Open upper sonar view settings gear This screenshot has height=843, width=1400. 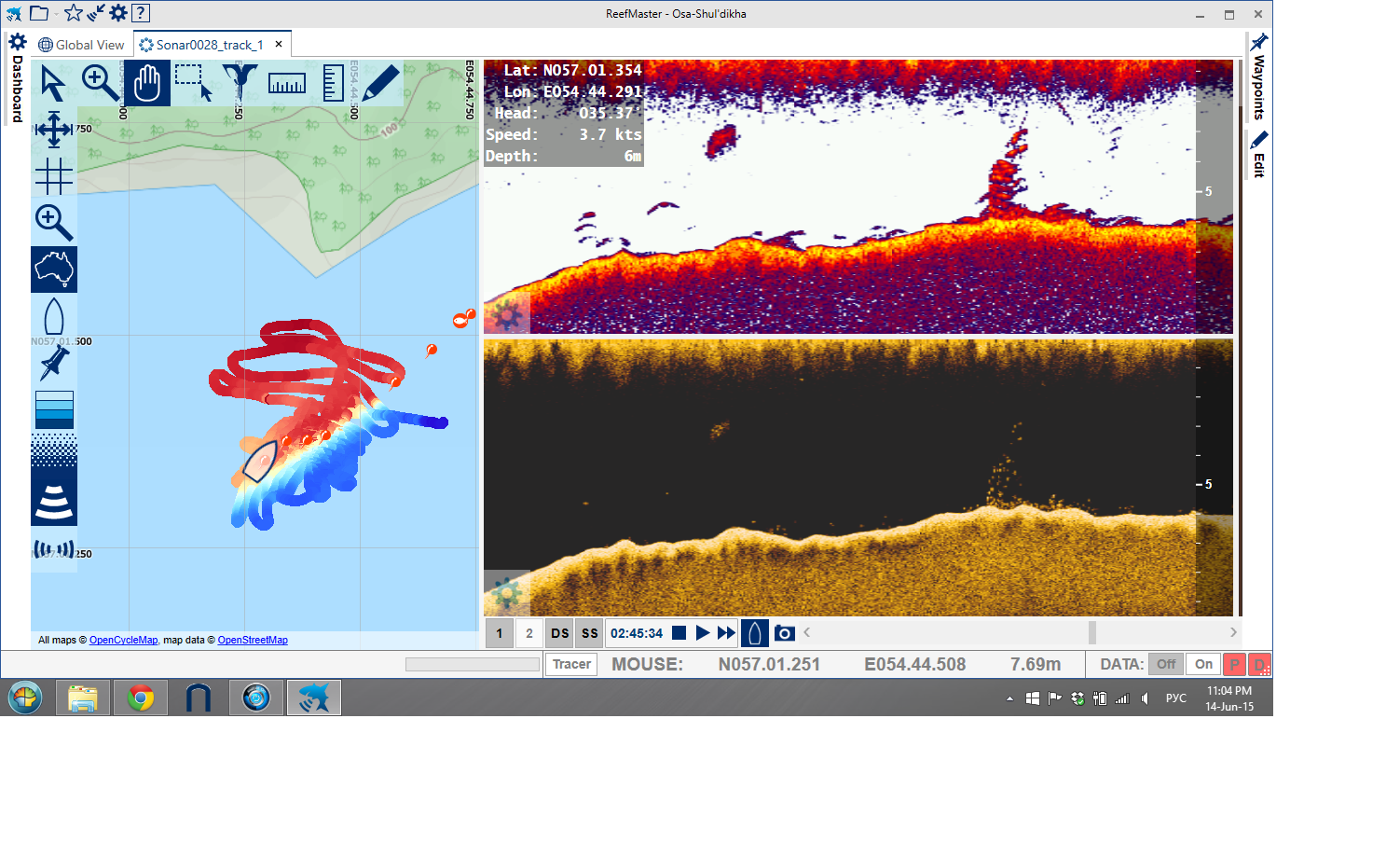pos(507,313)
